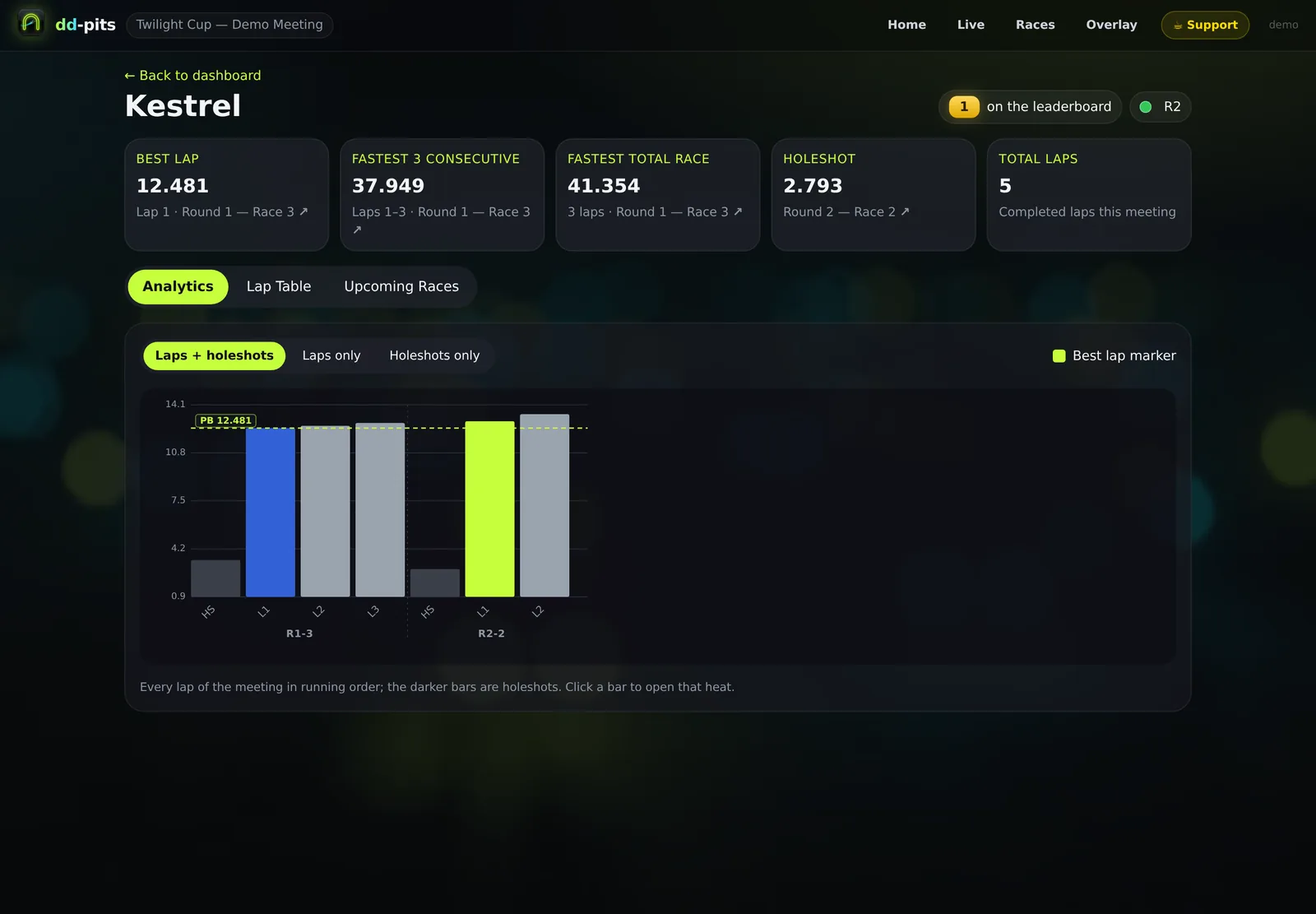Click the R2-2 holeshot bar
The image size is (1316, 914).
tap(435, 583)
